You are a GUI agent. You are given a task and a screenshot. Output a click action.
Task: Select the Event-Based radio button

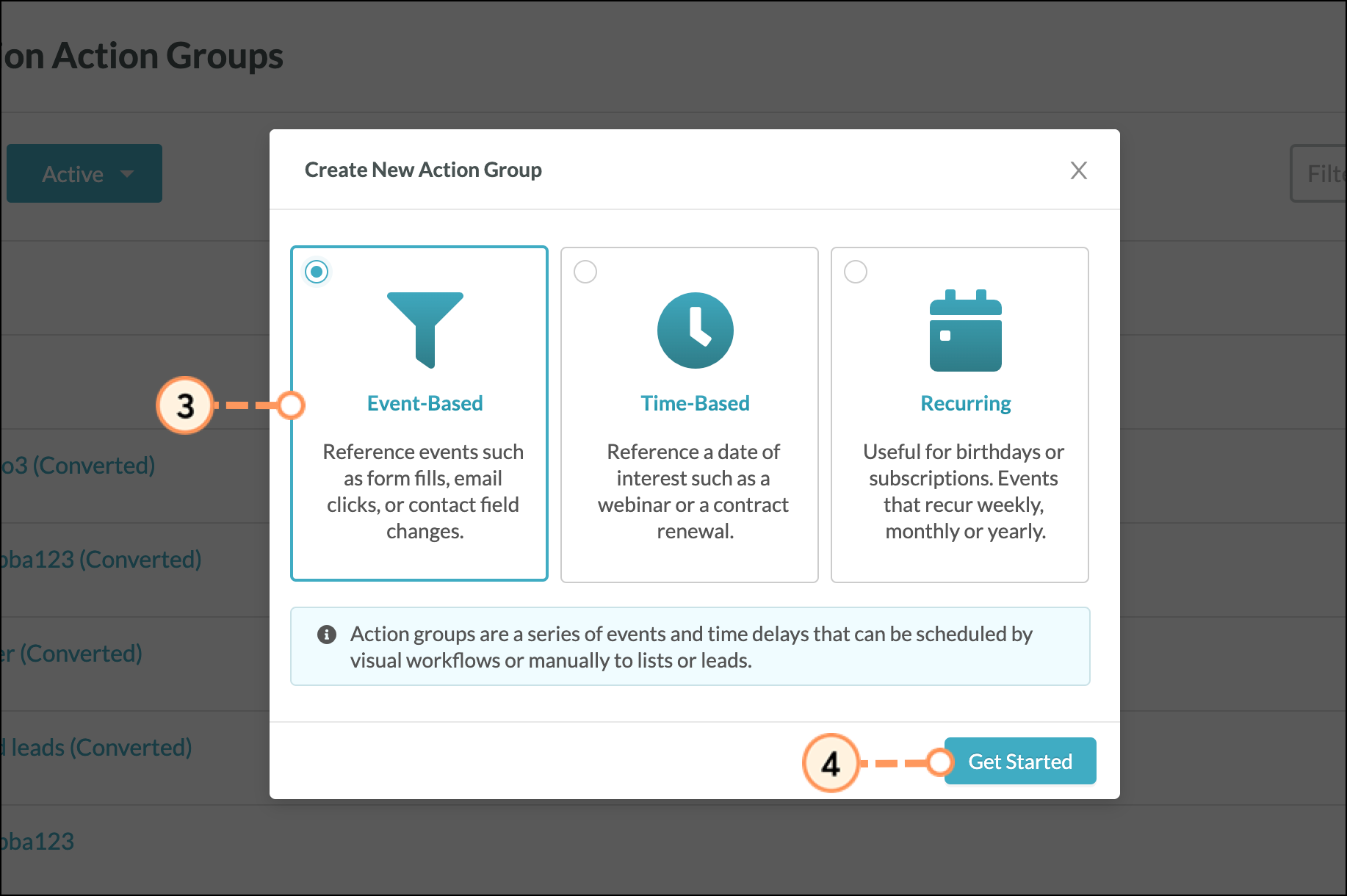click(x=317, y=272)
